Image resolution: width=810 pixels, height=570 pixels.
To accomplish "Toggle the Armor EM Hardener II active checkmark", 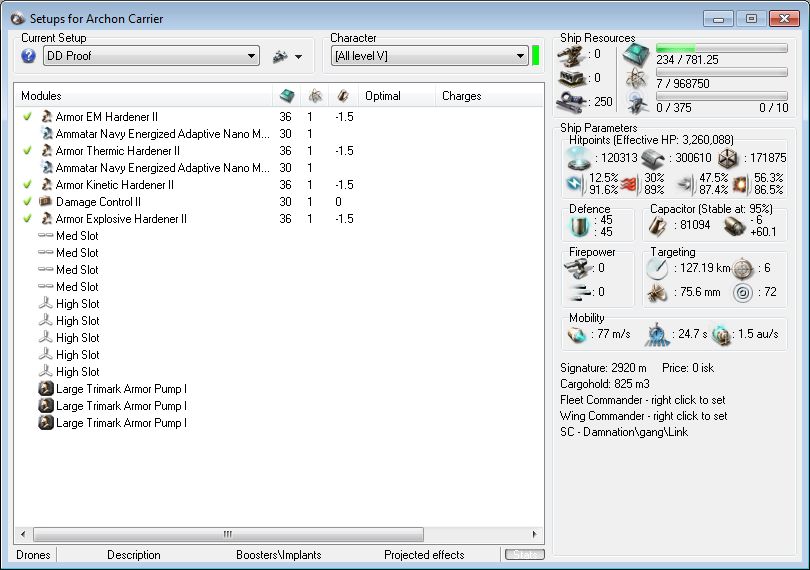I will (28, 117).
